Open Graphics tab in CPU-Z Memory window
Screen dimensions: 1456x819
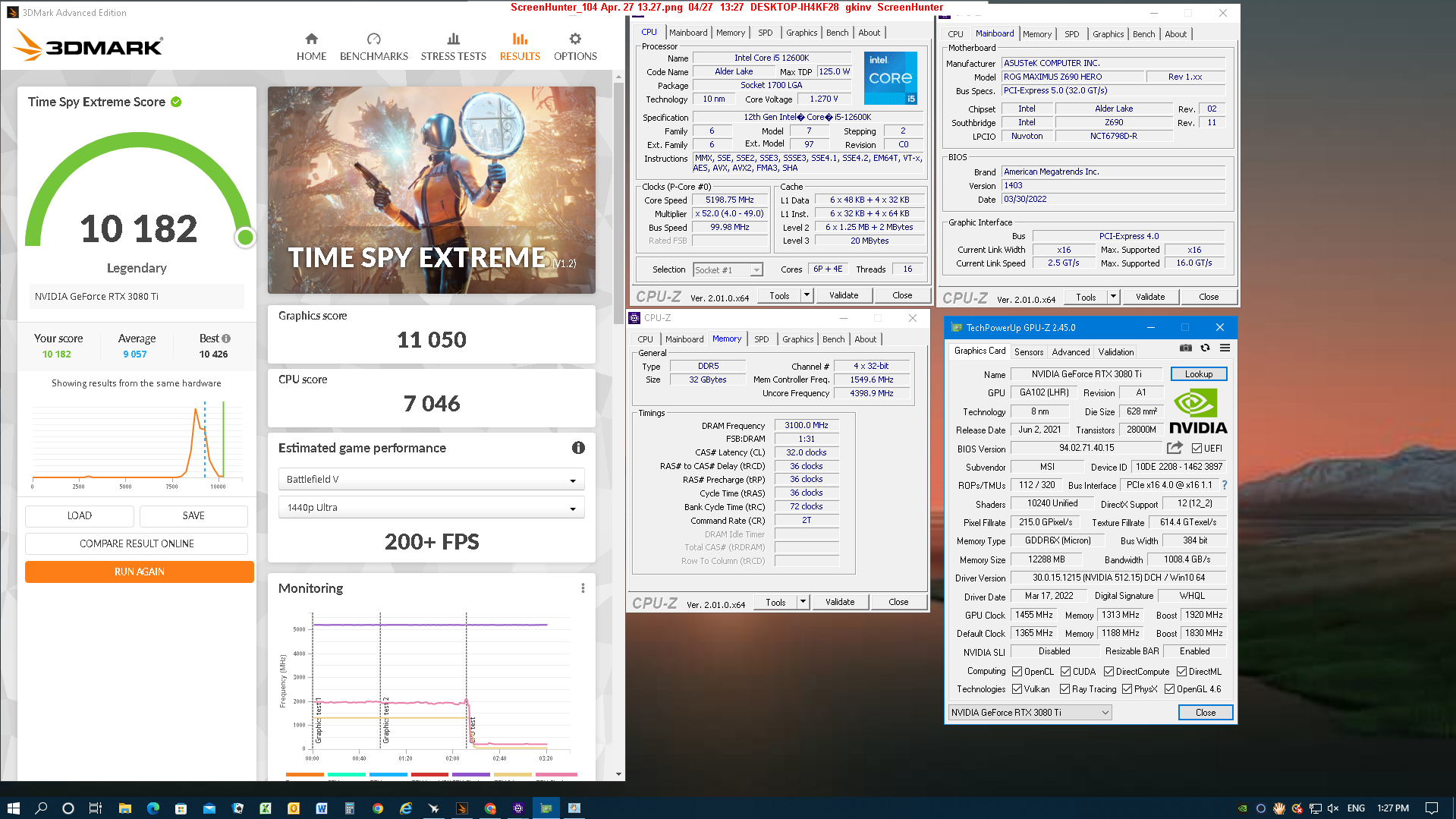(797, 339)
